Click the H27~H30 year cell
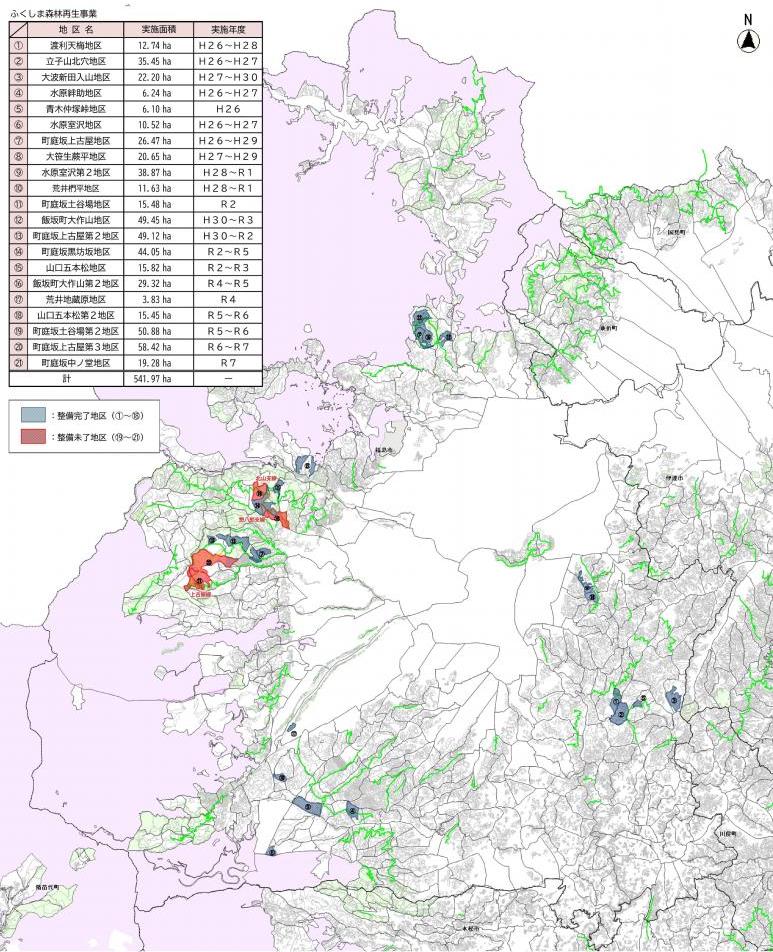773x952 pixels. click(228, 77)
